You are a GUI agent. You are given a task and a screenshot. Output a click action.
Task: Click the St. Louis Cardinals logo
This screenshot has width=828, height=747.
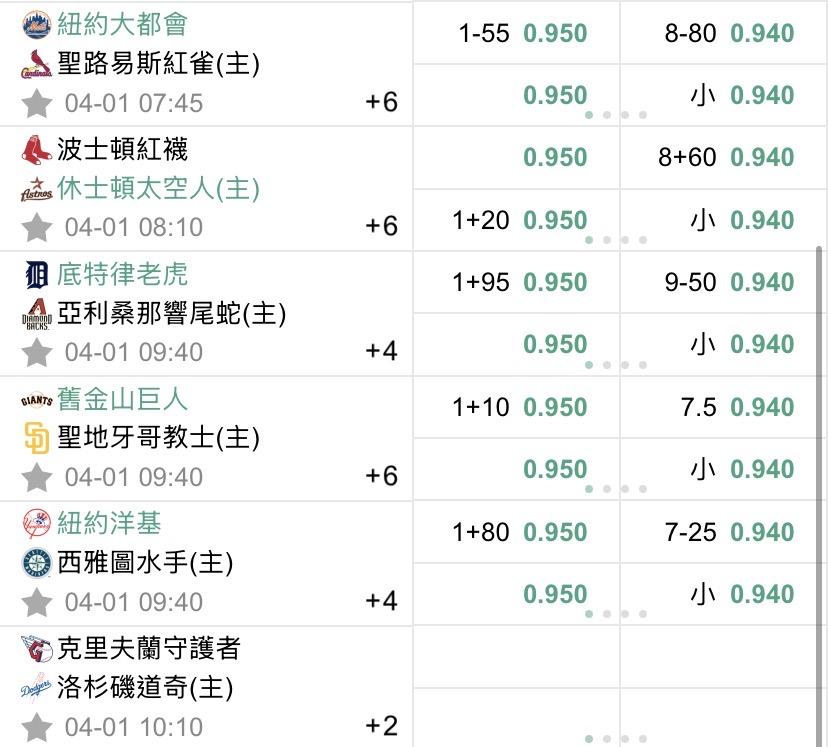point(36,66)
